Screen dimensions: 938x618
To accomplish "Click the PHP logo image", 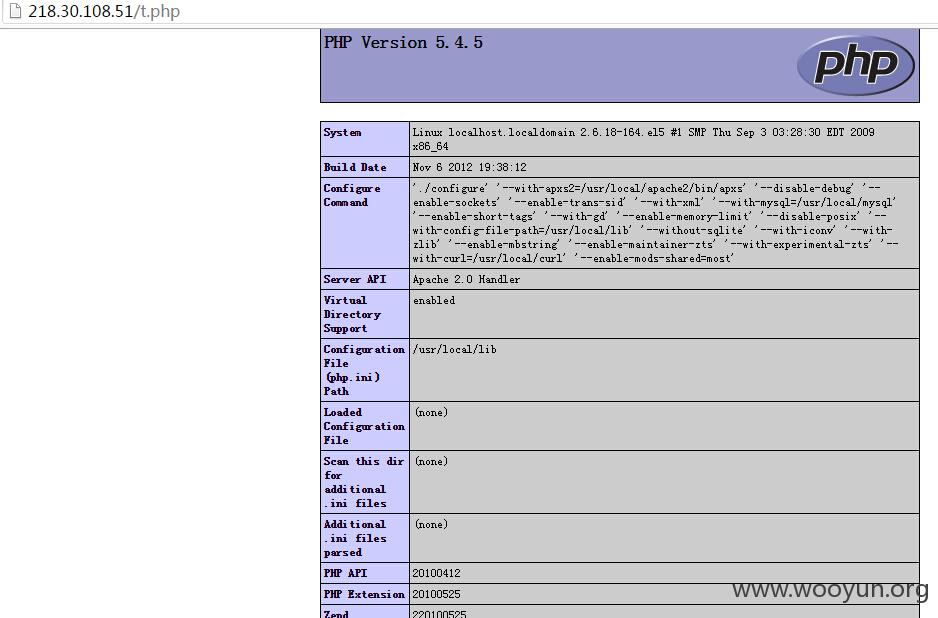I will pos(855,65).
